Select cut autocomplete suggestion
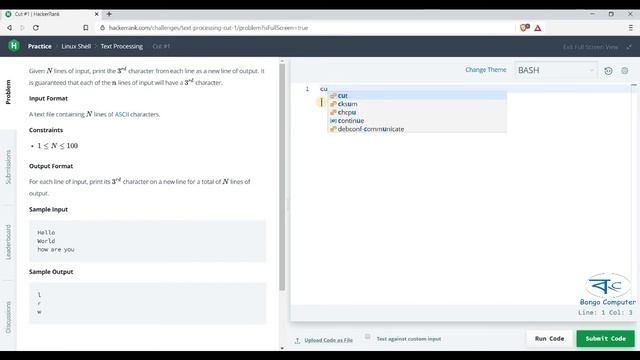This screenshot has width=640, height=360. point(417,96)
